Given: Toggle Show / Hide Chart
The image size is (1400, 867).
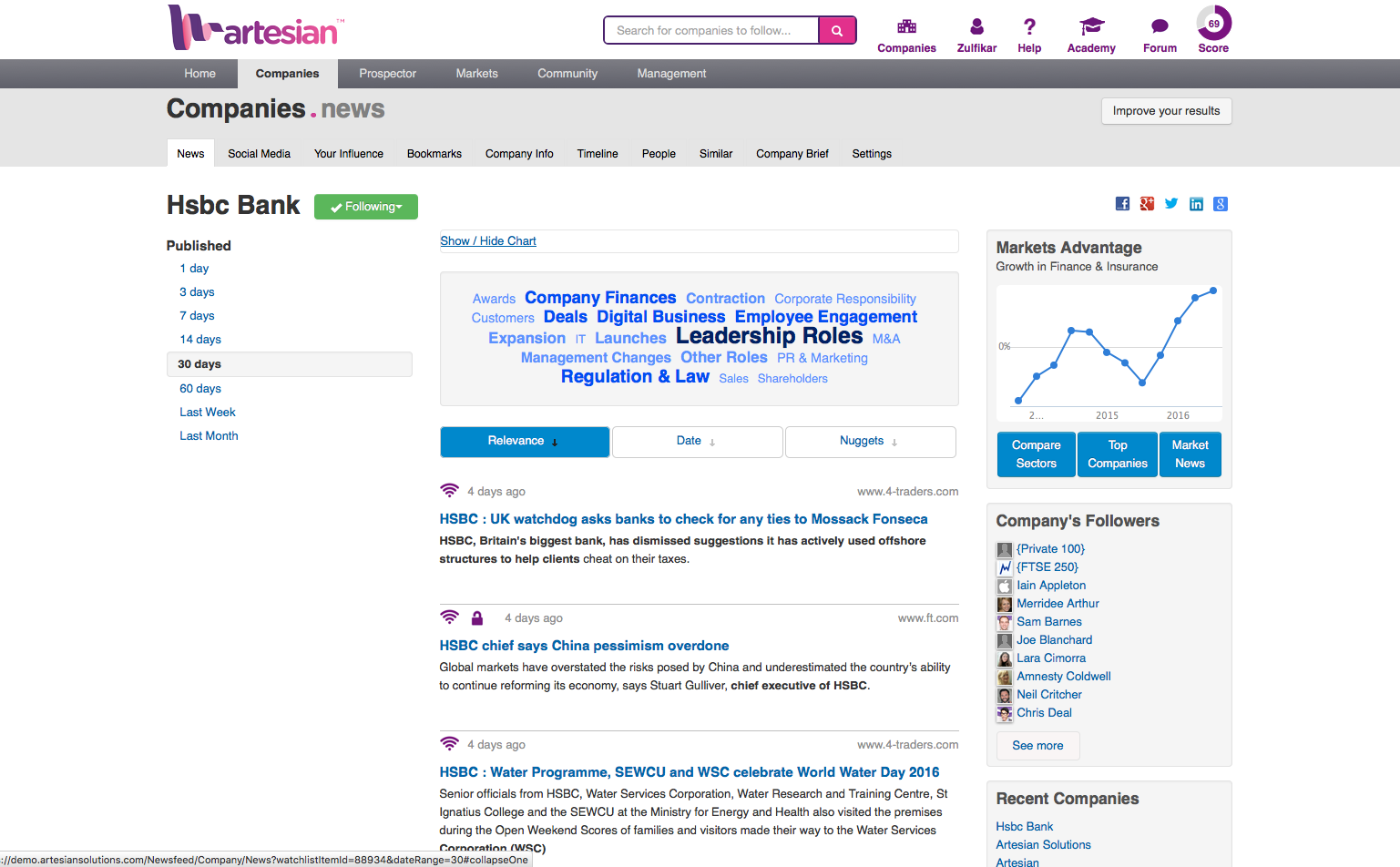Looking at the screenshot, I should (488, 241).
